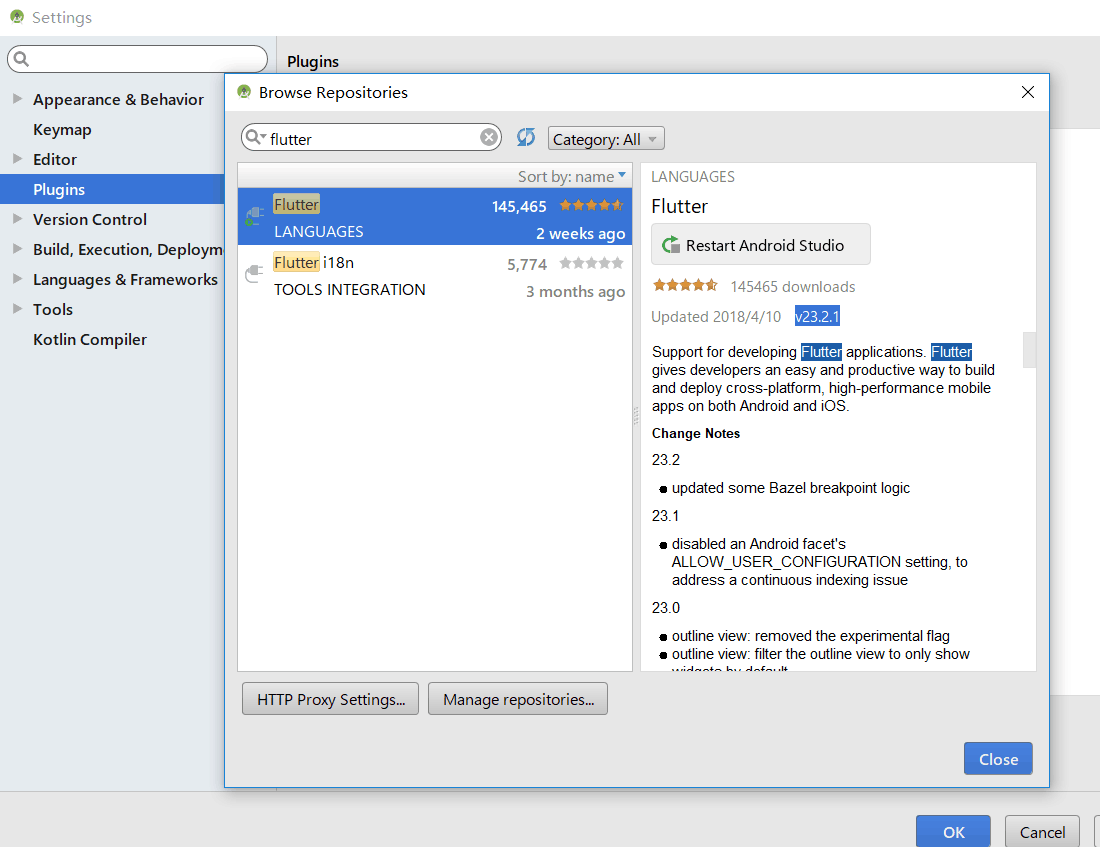Screen dimensions: 1100x847
Task: Click the refresh repositories icon
Action: [x=525, y=138]
